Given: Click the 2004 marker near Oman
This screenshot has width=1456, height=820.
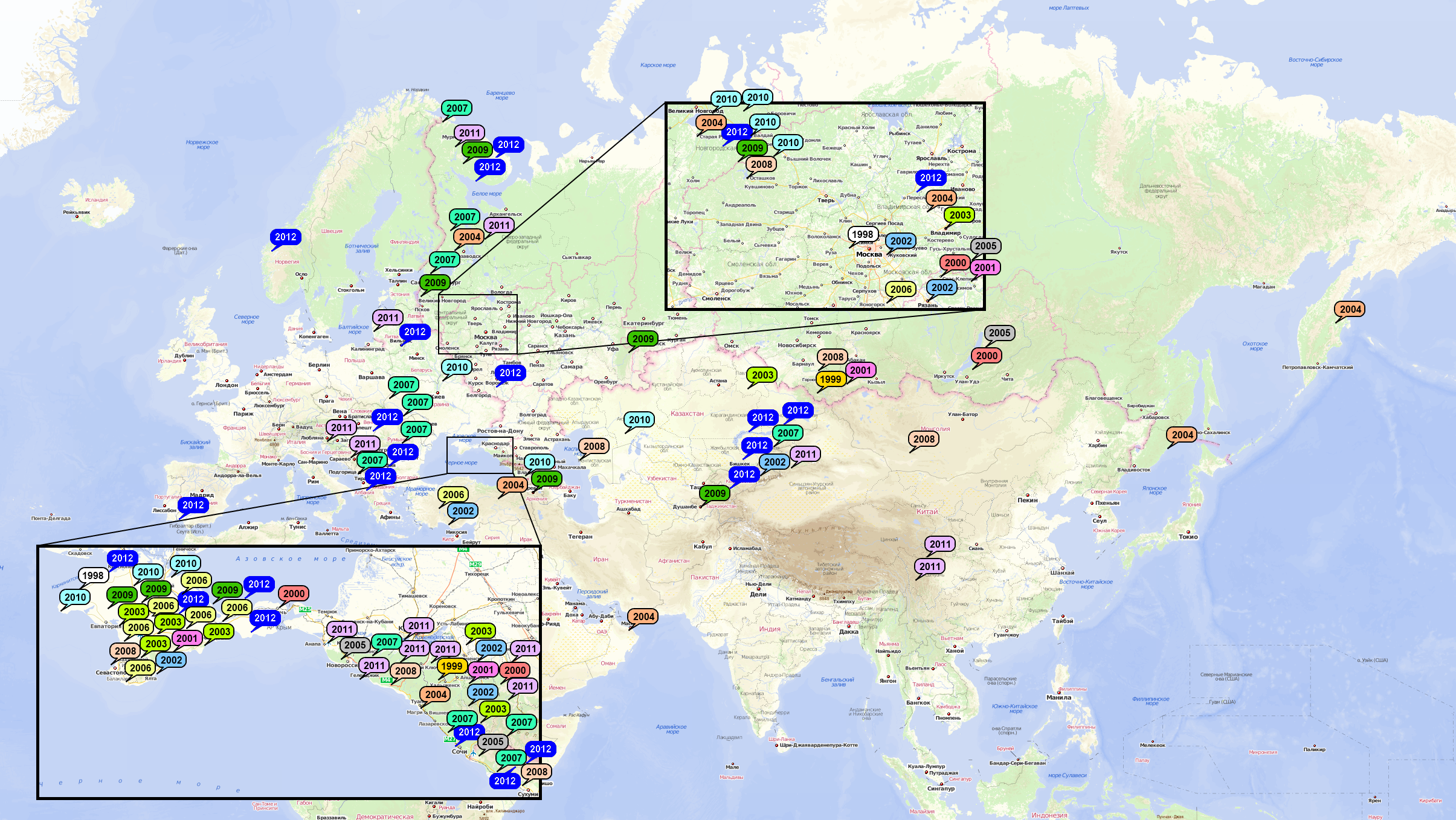Looking at the screenshot, I should 643,617.
